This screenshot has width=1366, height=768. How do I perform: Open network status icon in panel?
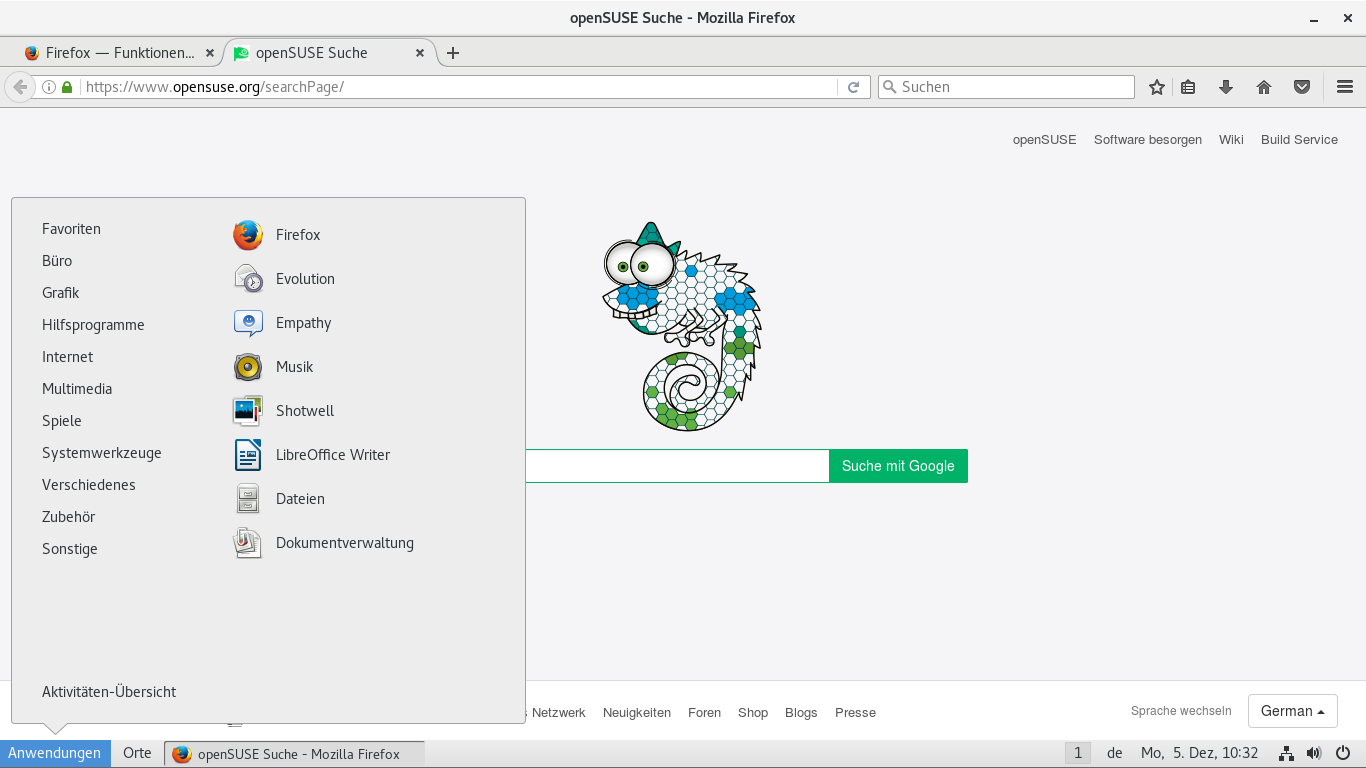(1287, 753)
